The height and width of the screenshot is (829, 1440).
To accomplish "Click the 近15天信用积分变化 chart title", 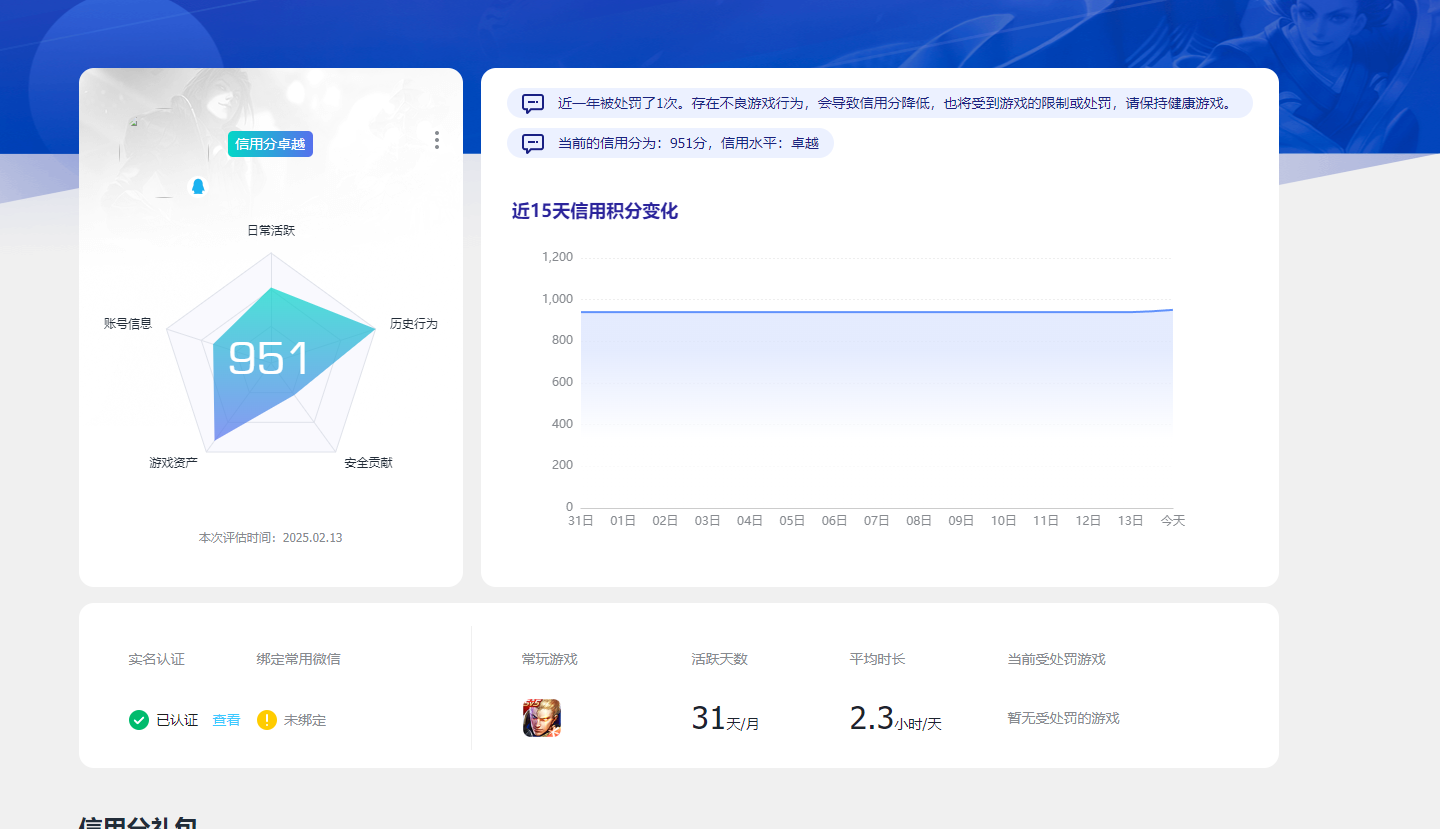I will (x=595, y=211).
